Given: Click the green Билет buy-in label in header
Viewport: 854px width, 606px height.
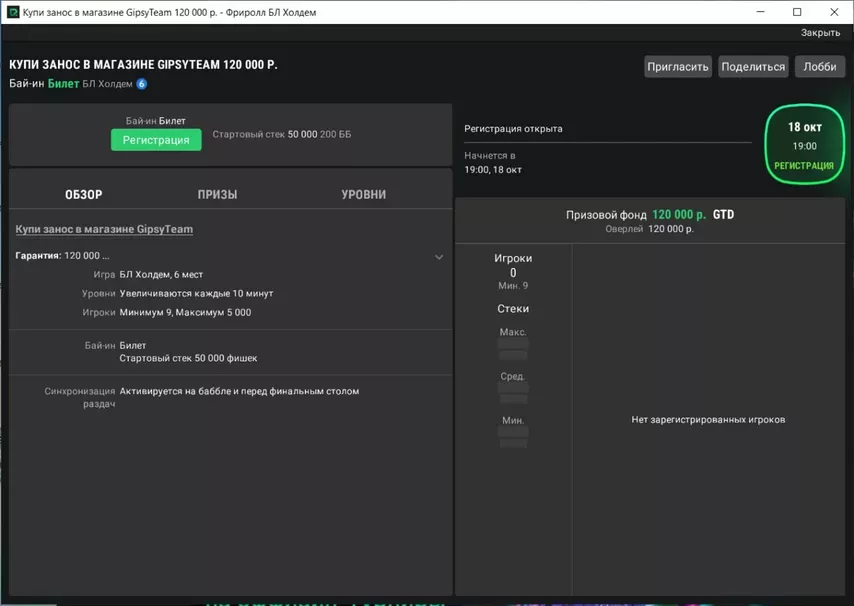Looking at the screenshot, I should (63, 84).
